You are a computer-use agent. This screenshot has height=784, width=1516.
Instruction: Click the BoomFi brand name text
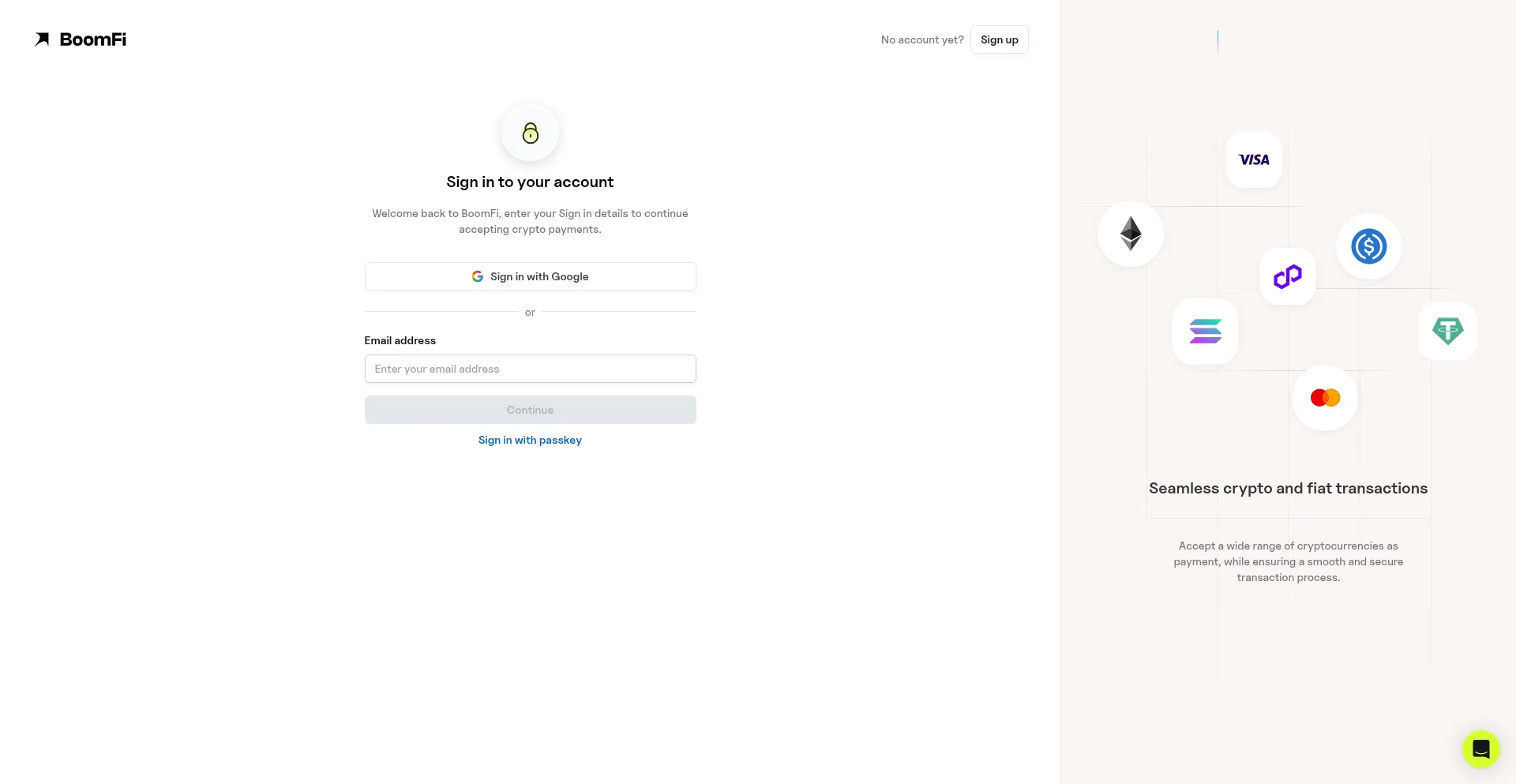[x=93, y=39]
